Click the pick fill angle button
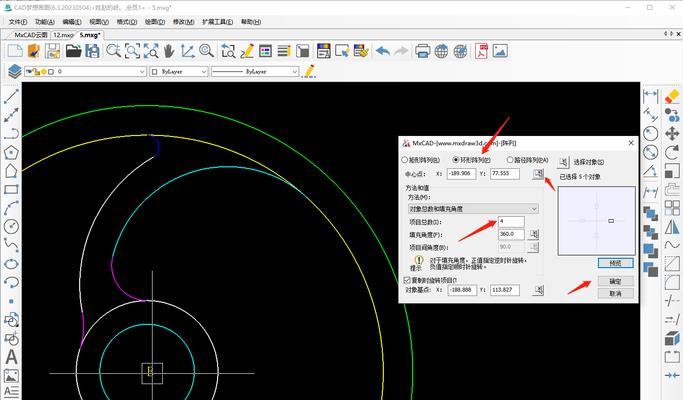This screenshot has width=683, height=400. 533,234
